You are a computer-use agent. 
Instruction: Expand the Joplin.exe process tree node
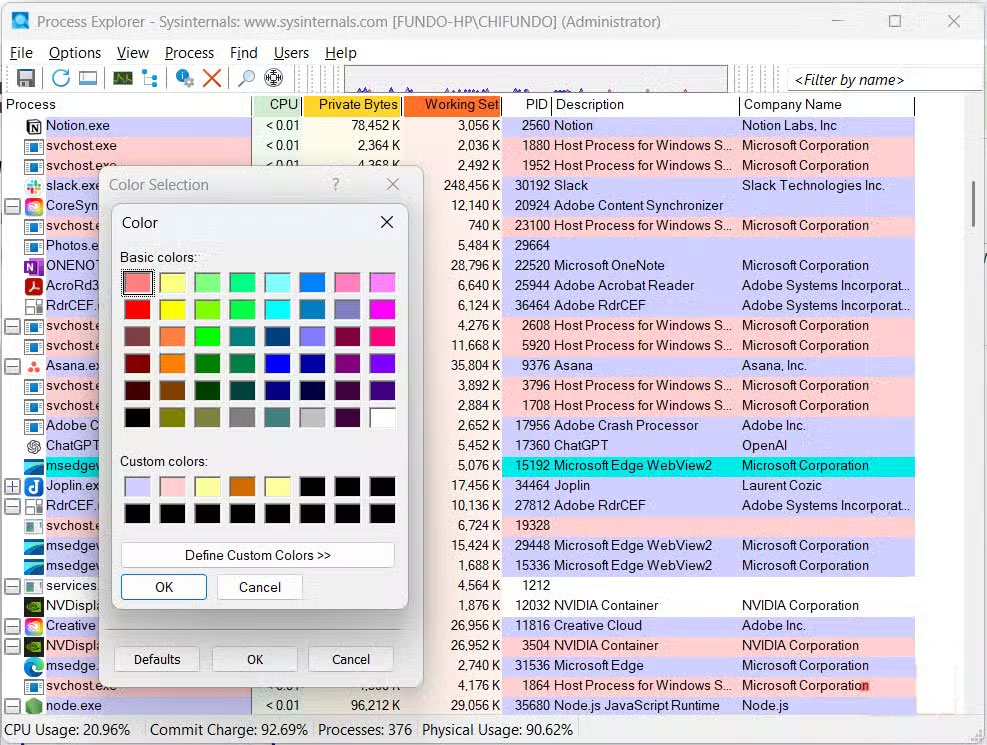pyautogui.click(x=12, y=486)
